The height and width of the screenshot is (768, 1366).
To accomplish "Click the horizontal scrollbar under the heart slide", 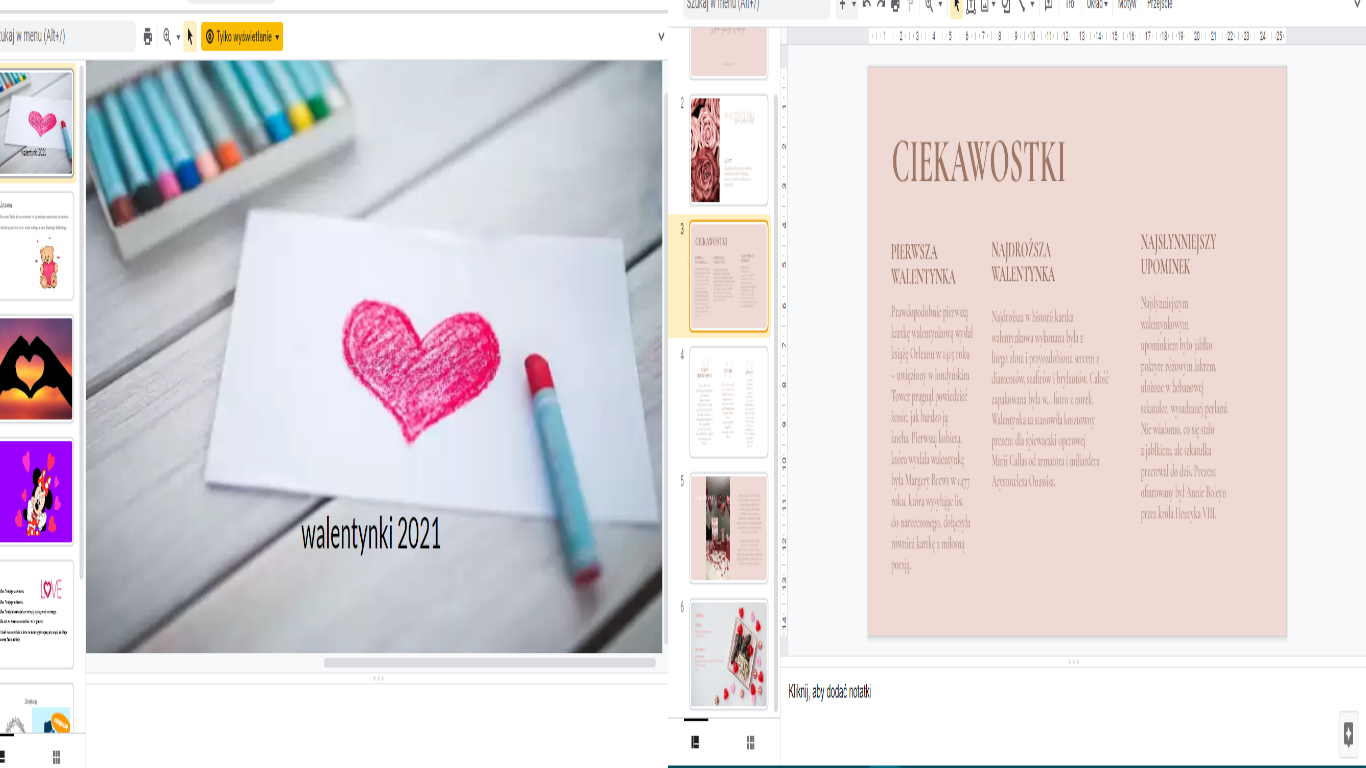I will (x=490, y=662).
